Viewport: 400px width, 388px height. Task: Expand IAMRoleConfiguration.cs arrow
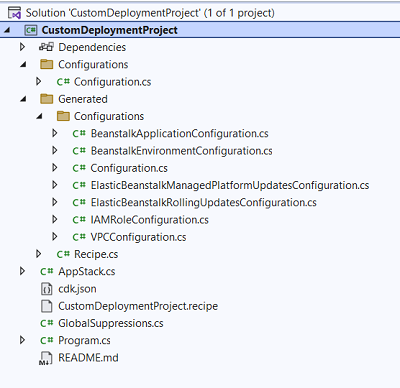[55, 220]
